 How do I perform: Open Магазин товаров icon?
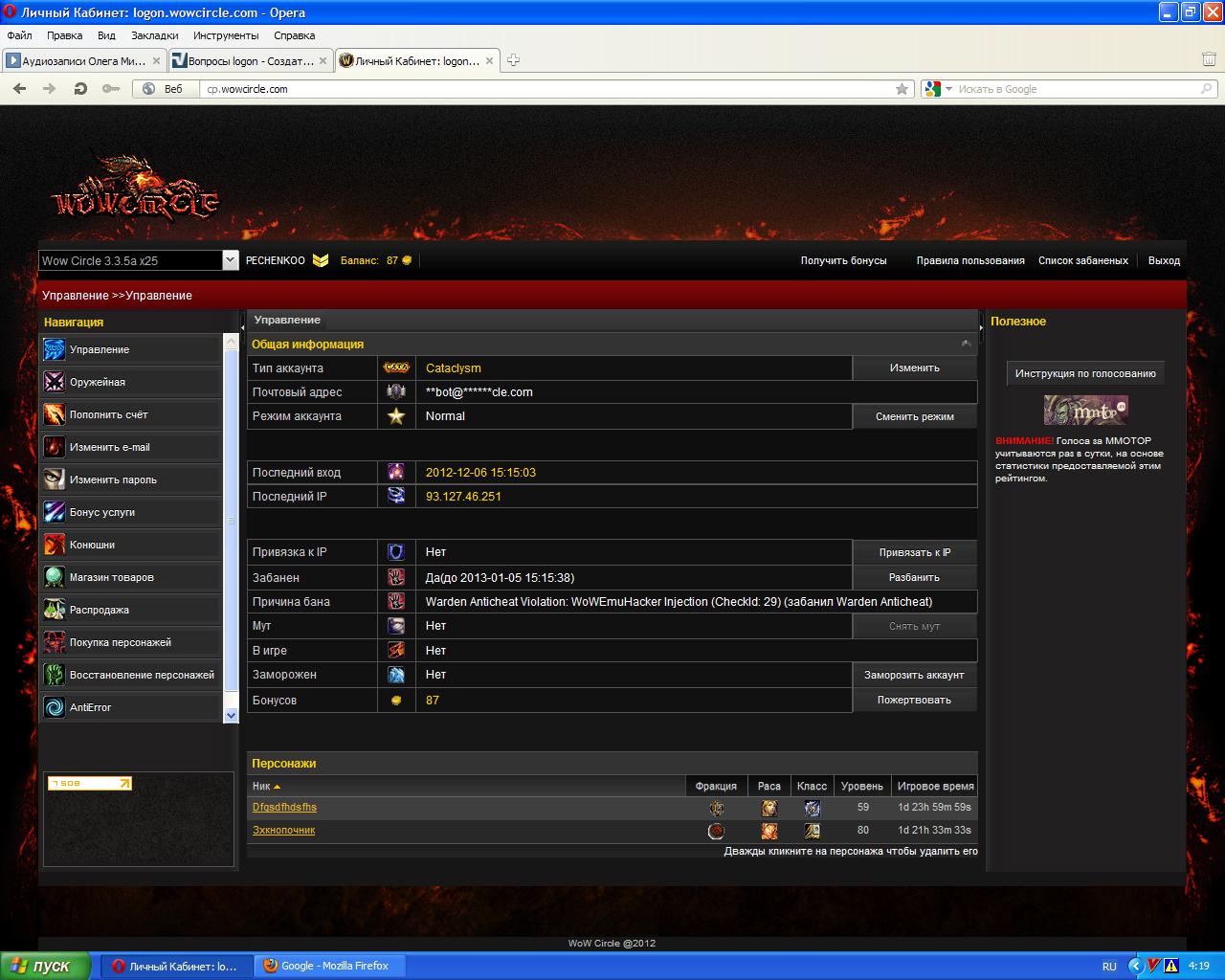55,577
